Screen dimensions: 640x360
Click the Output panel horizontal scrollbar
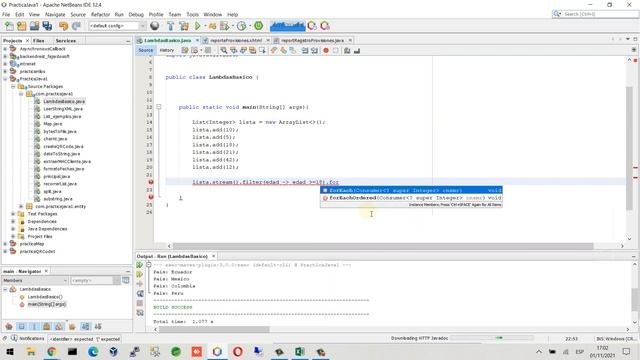[214, 329]
